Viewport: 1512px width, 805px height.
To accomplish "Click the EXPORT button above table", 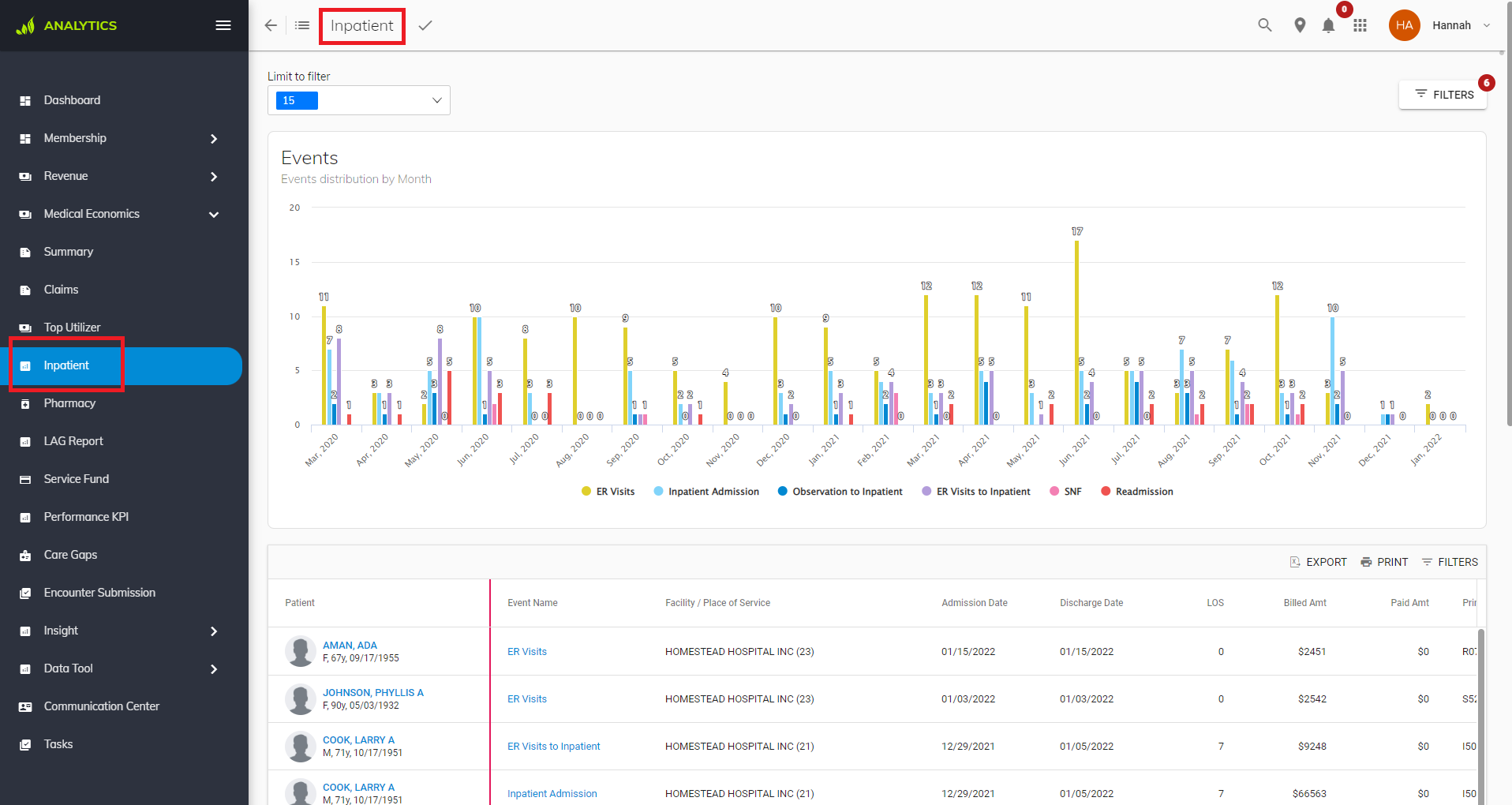I will point(1318,562).
